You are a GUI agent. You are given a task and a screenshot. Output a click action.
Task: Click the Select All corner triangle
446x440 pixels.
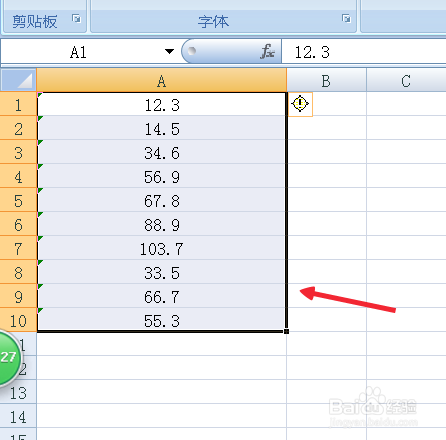pos(18,80)
